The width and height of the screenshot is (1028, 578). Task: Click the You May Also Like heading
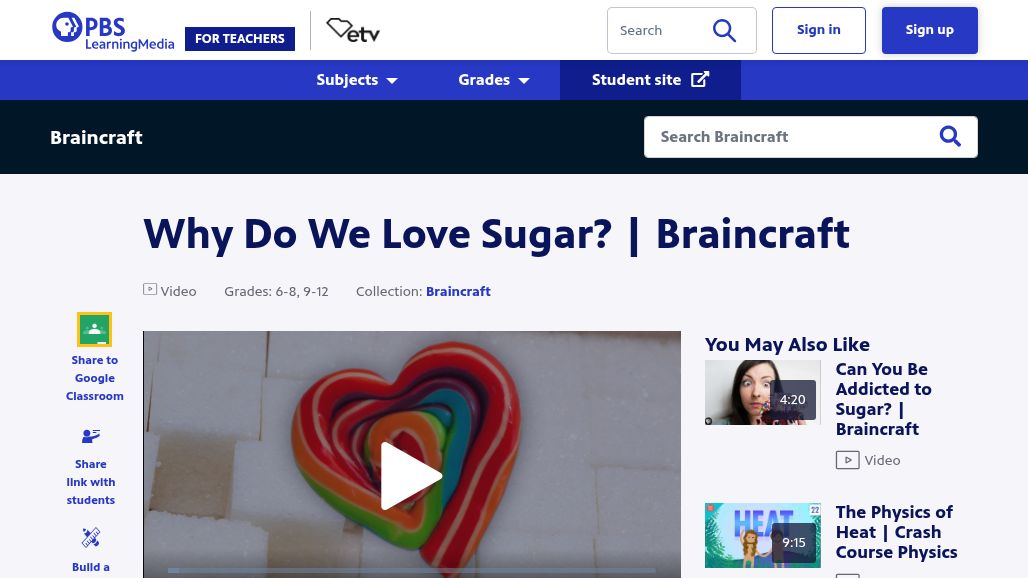click(x=787, y=344)
